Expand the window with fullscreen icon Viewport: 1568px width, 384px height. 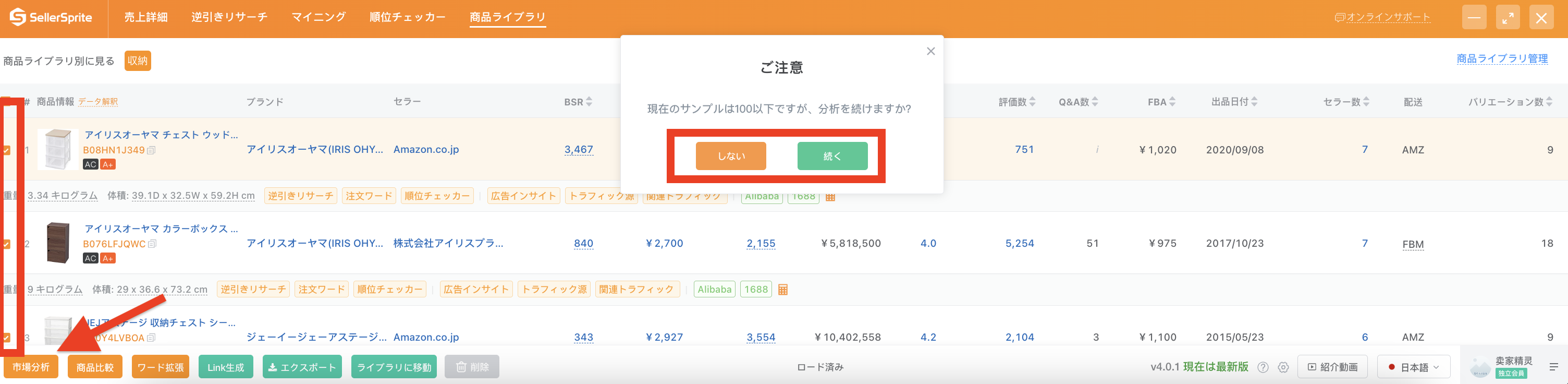pyautogui.click(x=1508, y=18)
